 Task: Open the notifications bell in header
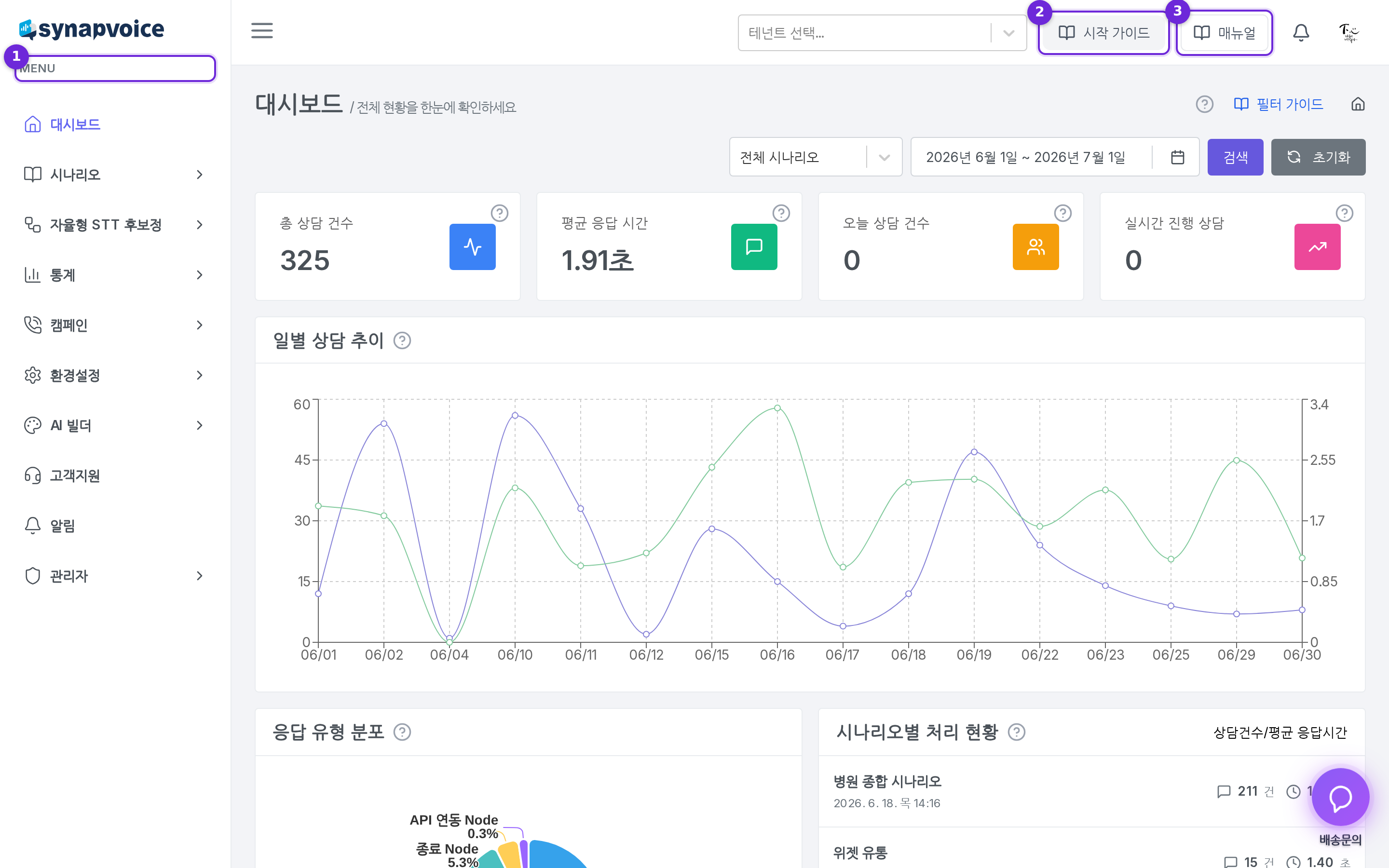pyautogui.click(x=1301, y=33)
